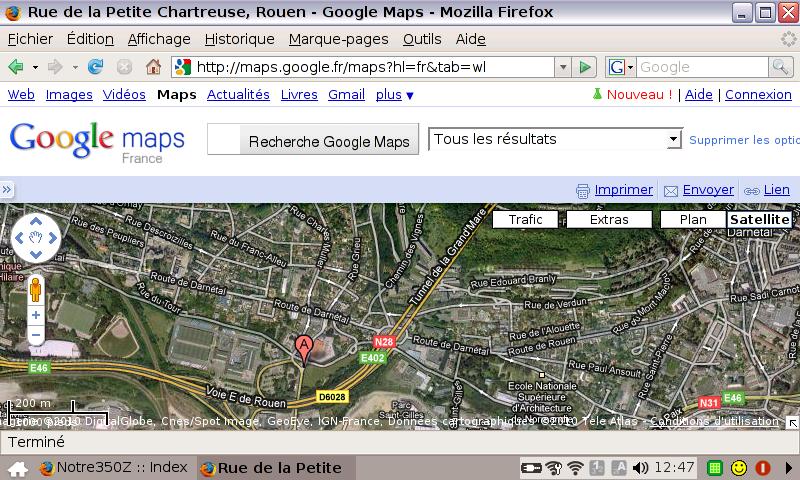Open the Historique menu
This screenshot has width=800, height=480.
pyautogui.click(x=239, y=39)
